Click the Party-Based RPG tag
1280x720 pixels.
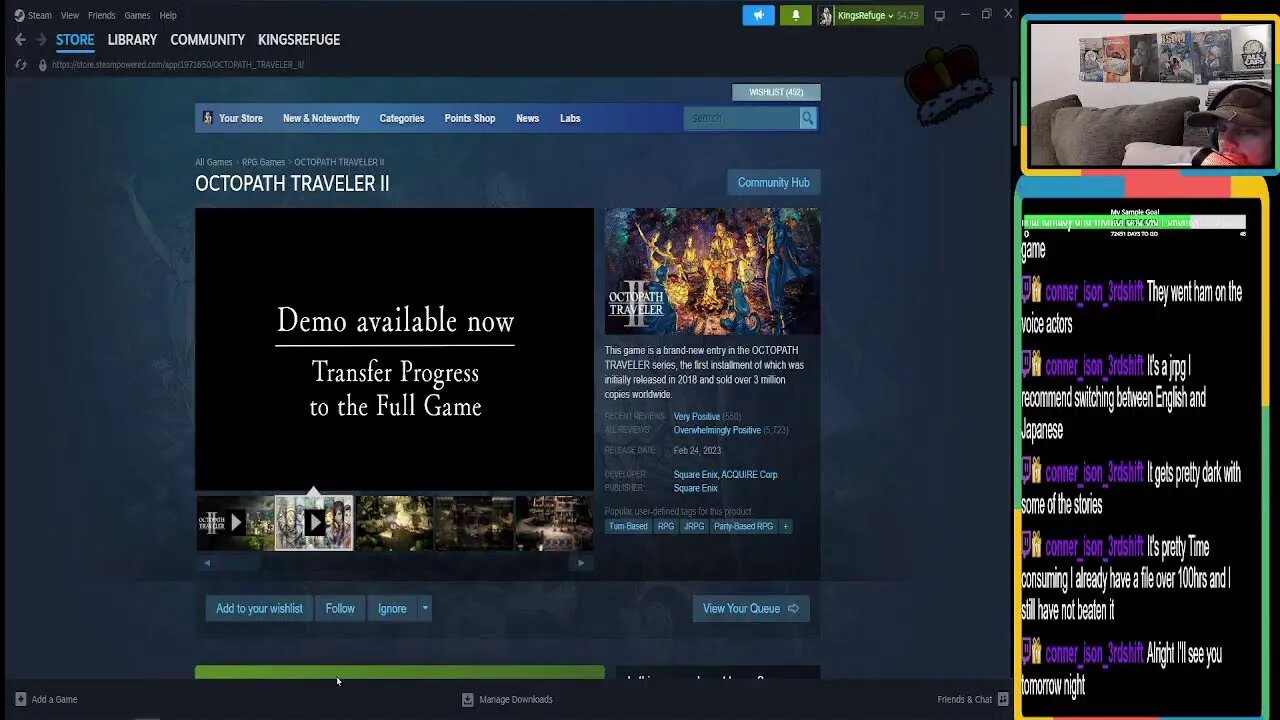(x=743, y=526)
